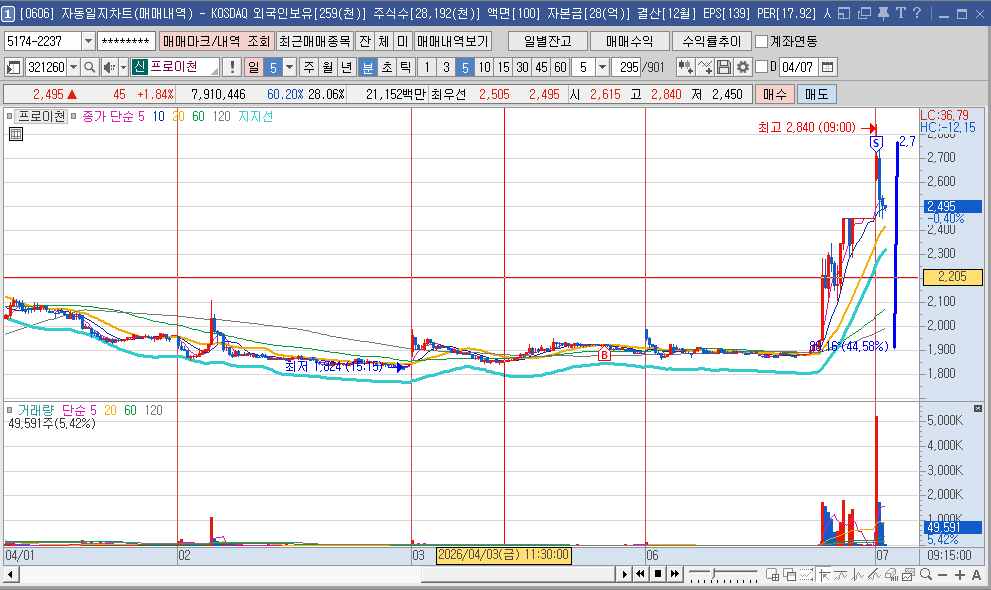Toggle the D checkbox beside the date field
This screenshot has width=991, height=590.
(x=760, y=67)
